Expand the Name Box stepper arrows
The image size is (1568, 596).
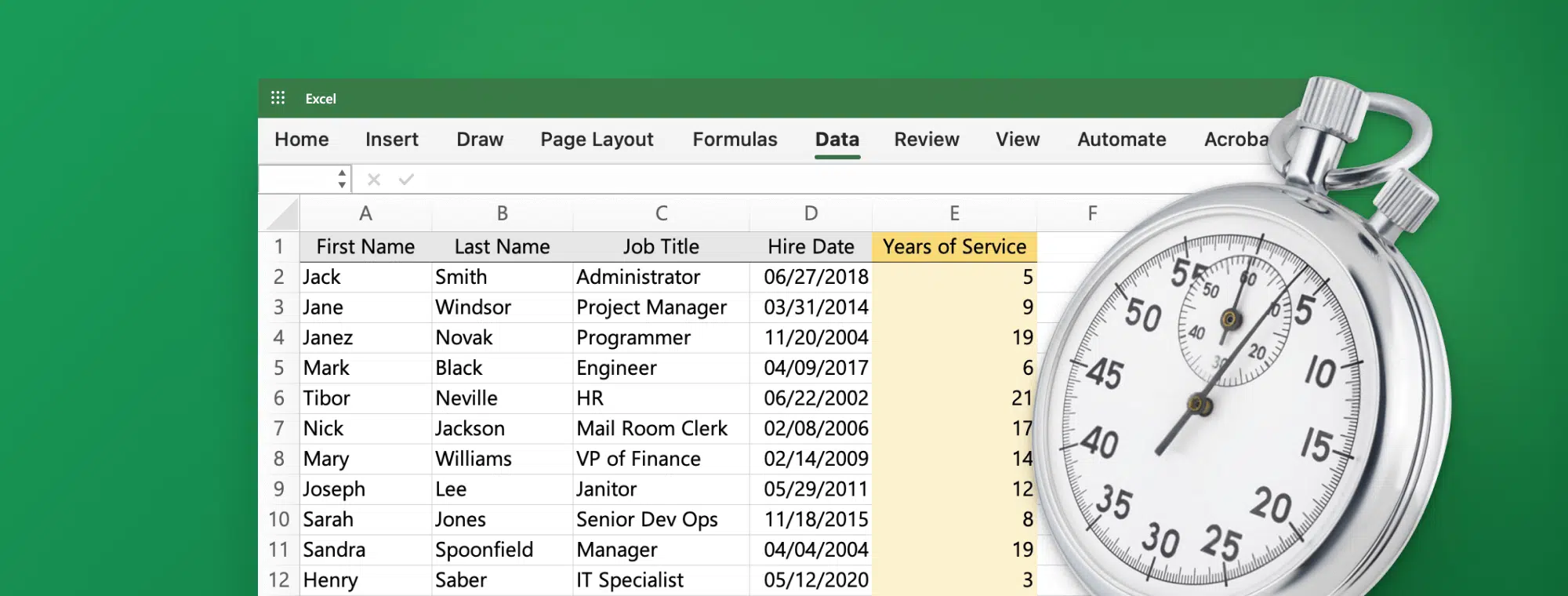(342, 179)
